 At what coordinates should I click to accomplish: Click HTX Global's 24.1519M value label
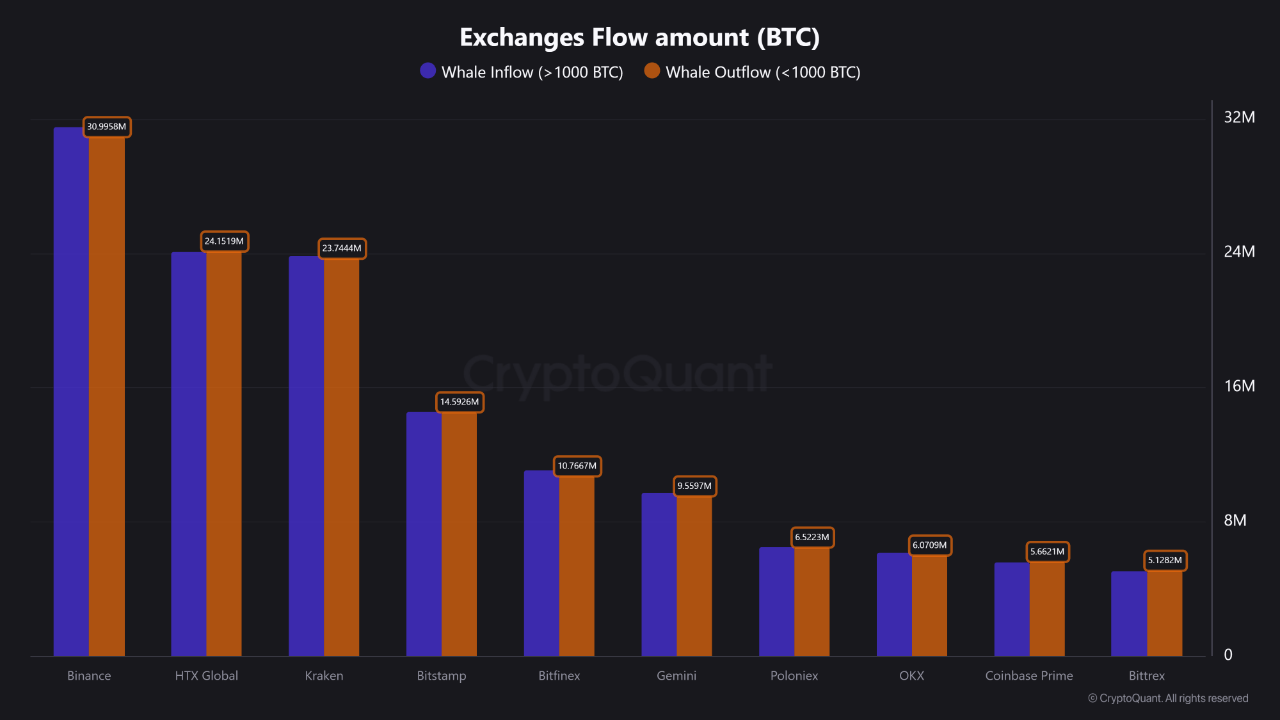click(x=224, y=241)
